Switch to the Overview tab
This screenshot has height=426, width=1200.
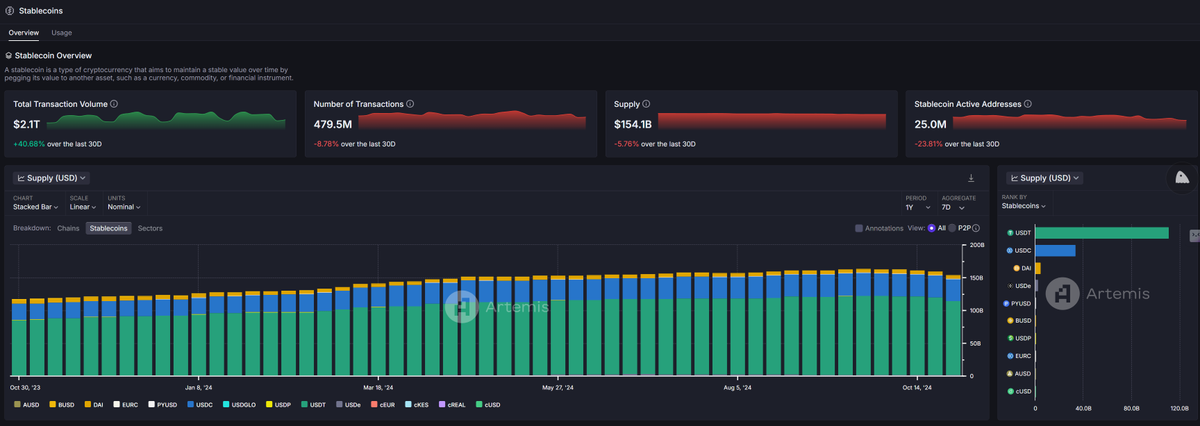click(x=24, y=33)
